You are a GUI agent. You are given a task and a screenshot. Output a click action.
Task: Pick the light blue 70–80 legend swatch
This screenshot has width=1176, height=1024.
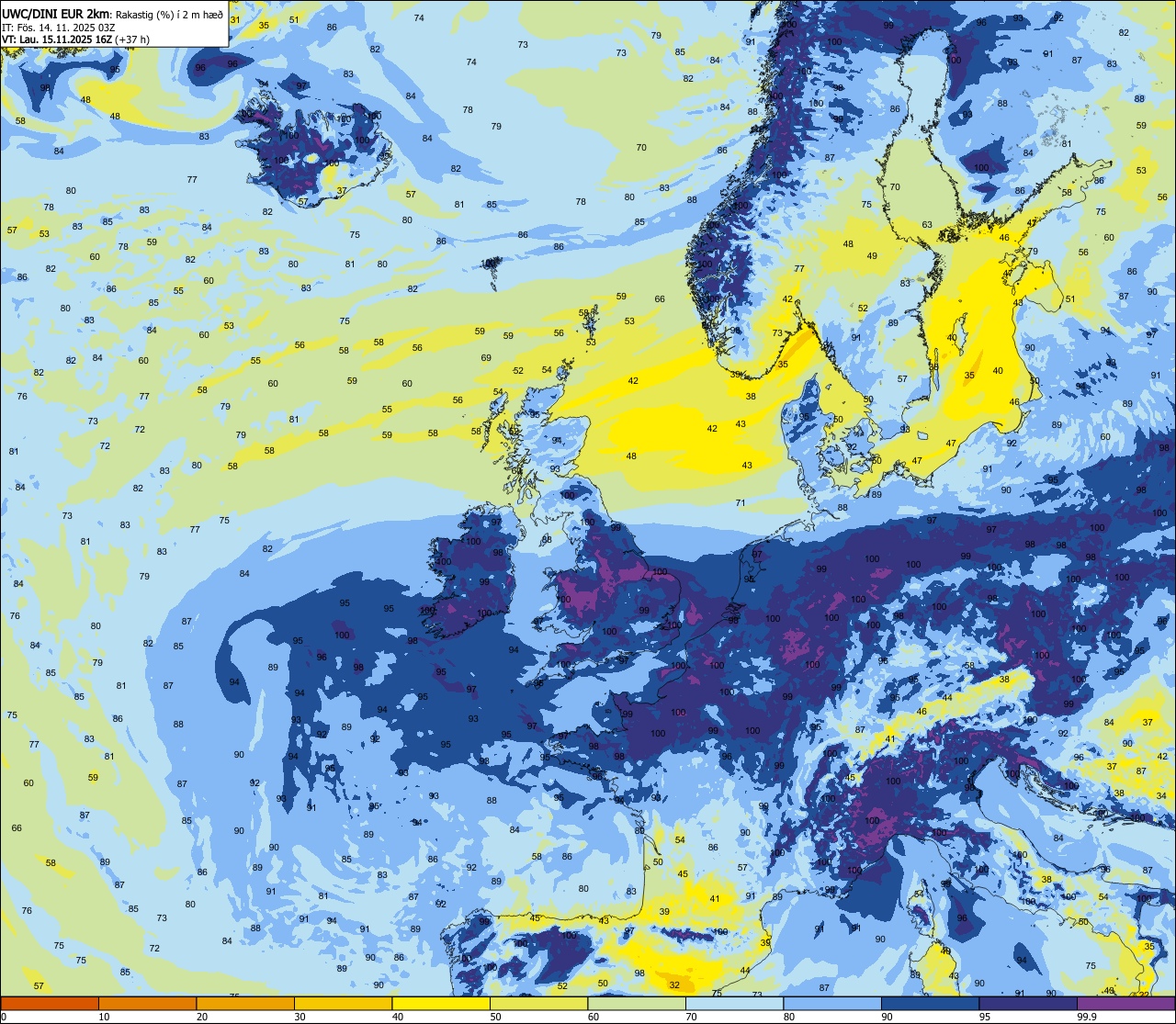[x=734, y=1003]
